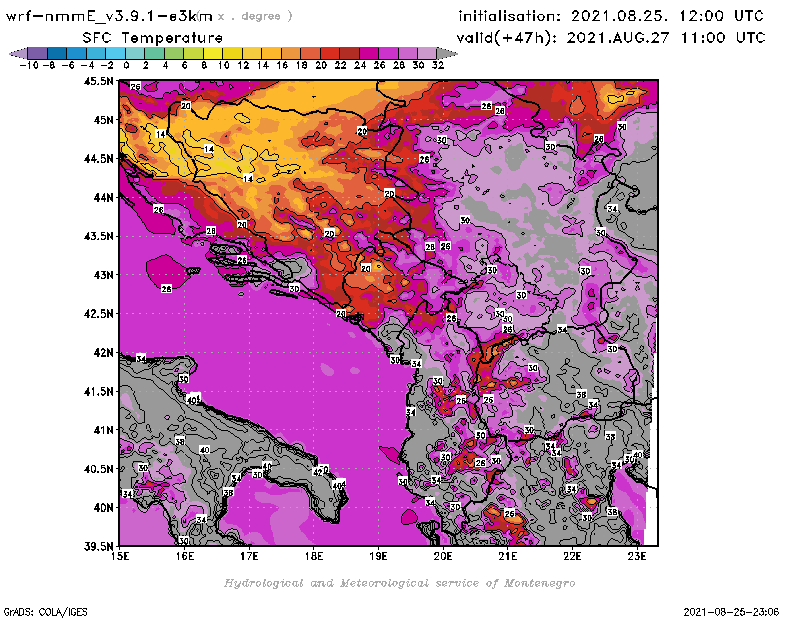This screenshot has width=800, height=618.
Task: Click the legend color swatch between 4 and 6
Action: (174, 53)
